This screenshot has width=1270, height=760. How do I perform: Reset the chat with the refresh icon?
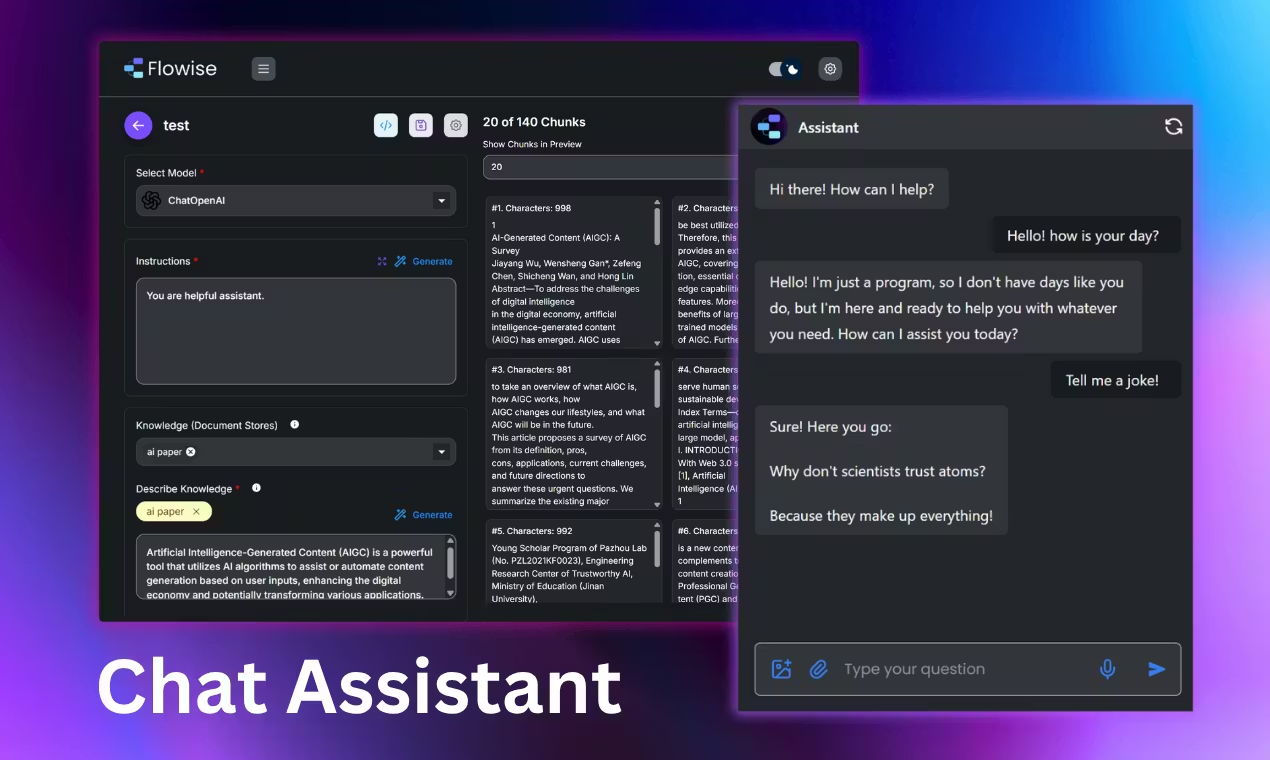coord(1173,127)
